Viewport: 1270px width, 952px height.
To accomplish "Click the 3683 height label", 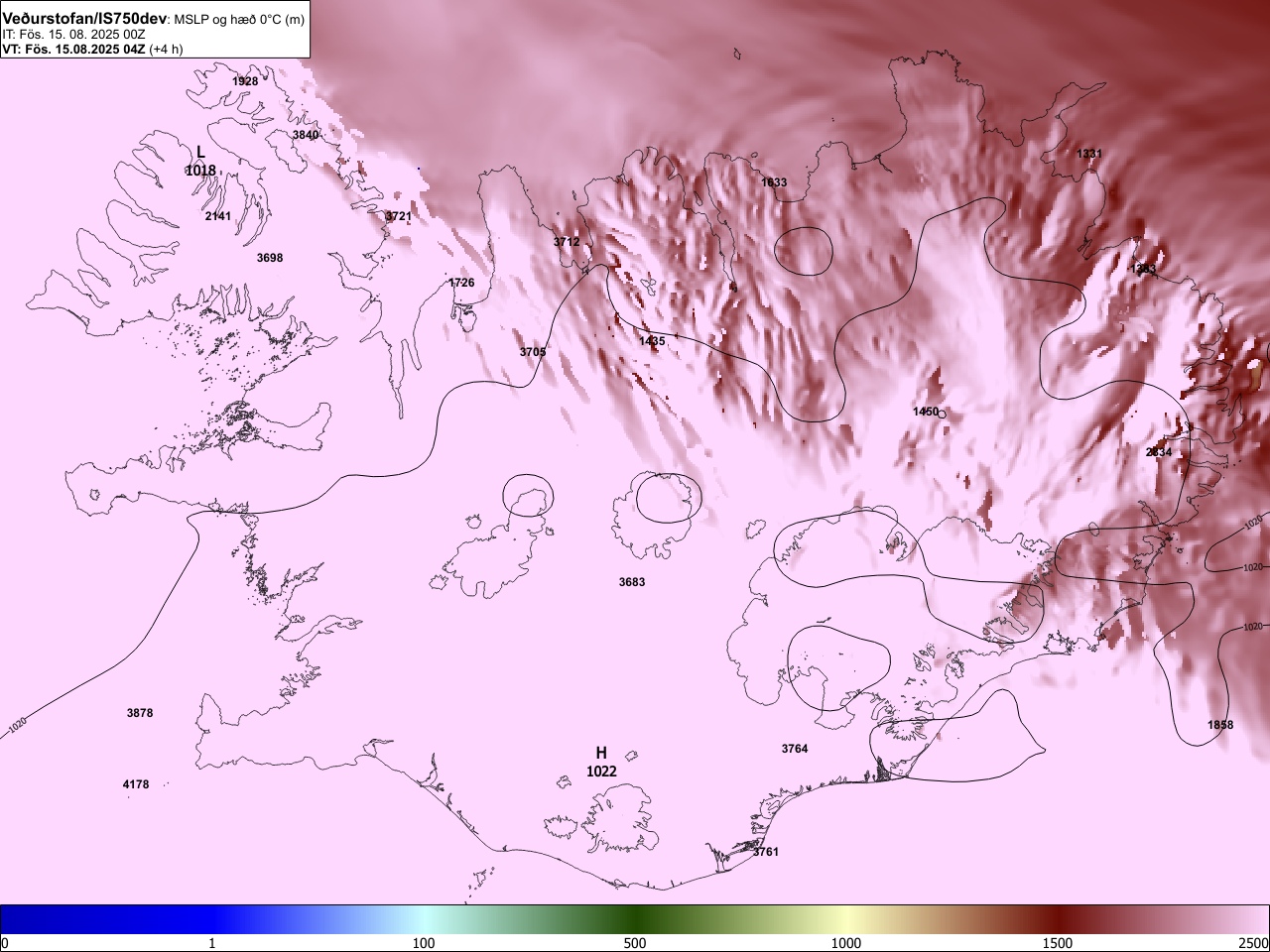I will point(632,582).
